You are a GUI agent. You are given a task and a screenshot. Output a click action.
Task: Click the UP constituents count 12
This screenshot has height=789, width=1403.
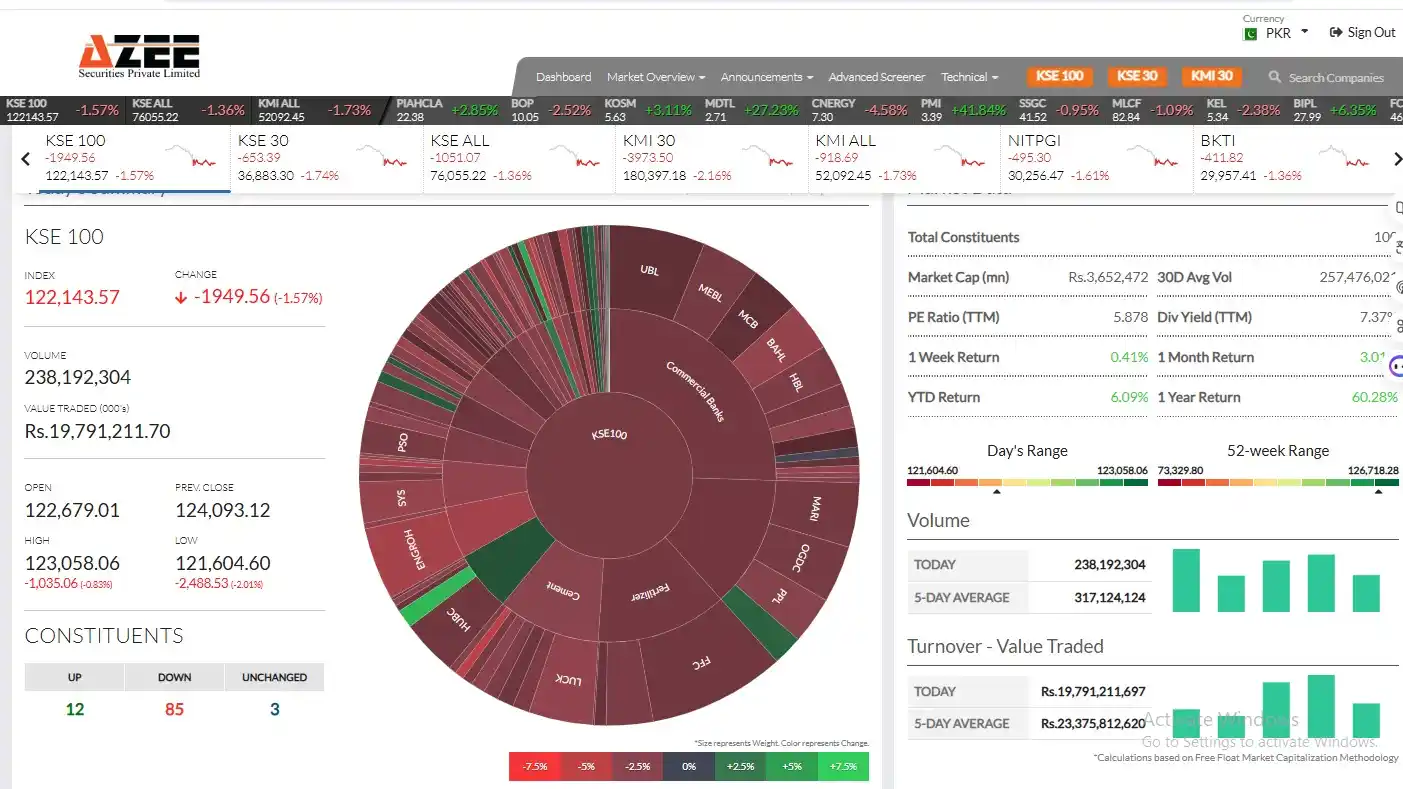(75, 709)
